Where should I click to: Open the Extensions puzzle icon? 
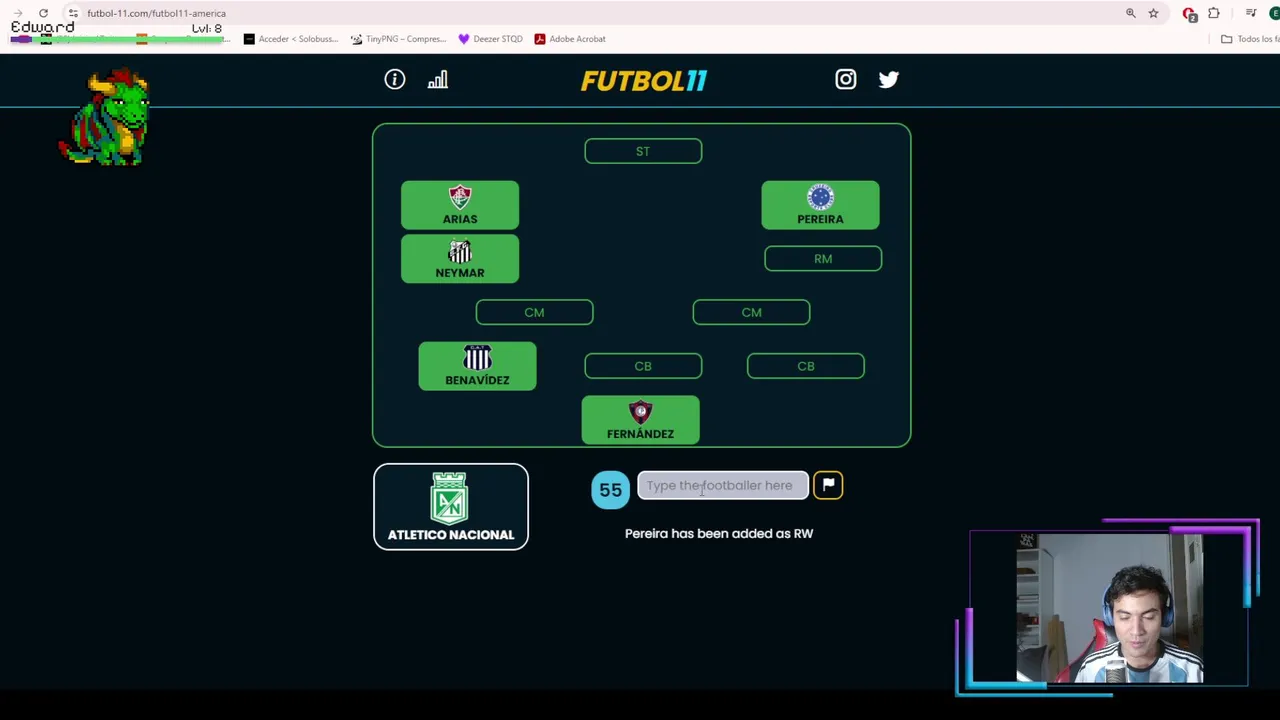[x=1214, y=13]
